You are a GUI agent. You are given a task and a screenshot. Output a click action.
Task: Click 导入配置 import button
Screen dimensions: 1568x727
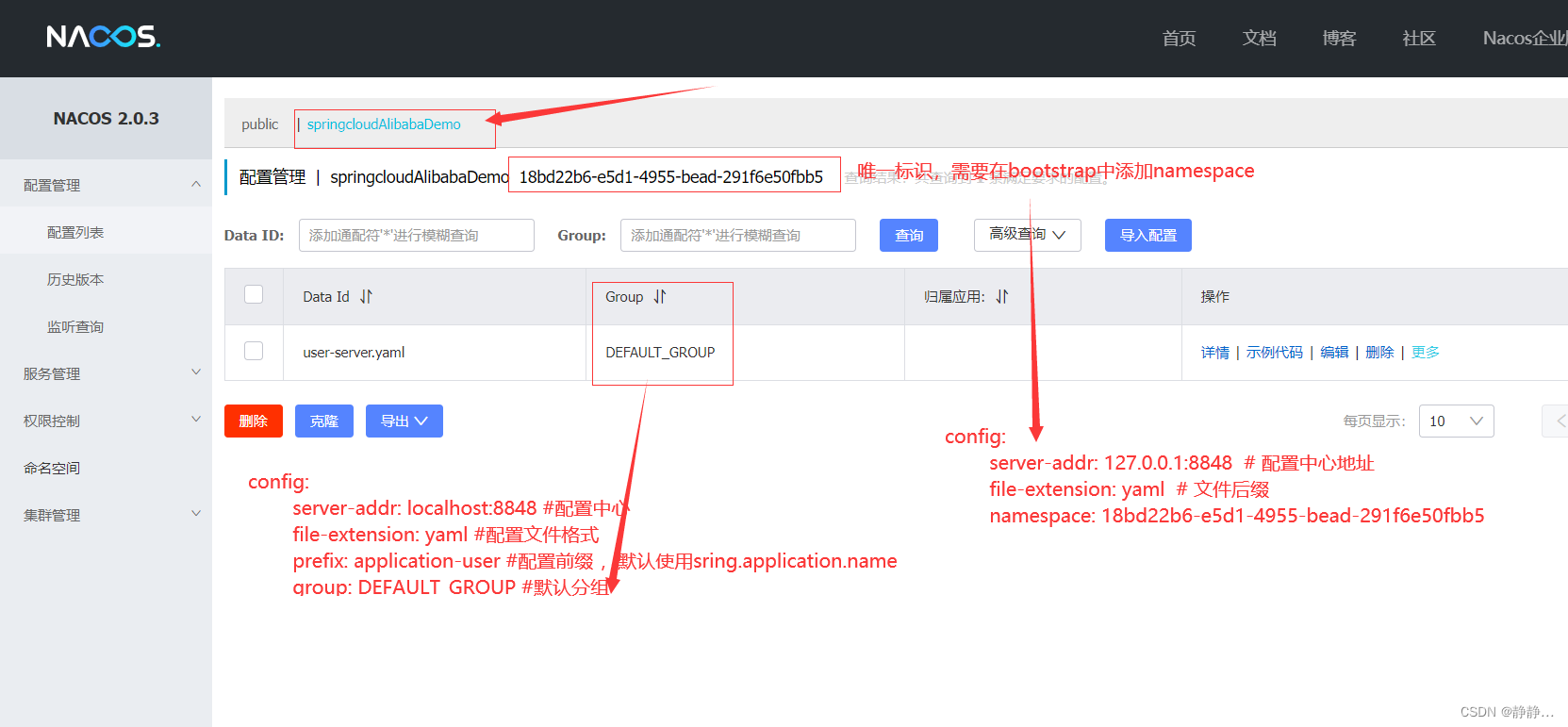click(1148, 235)
